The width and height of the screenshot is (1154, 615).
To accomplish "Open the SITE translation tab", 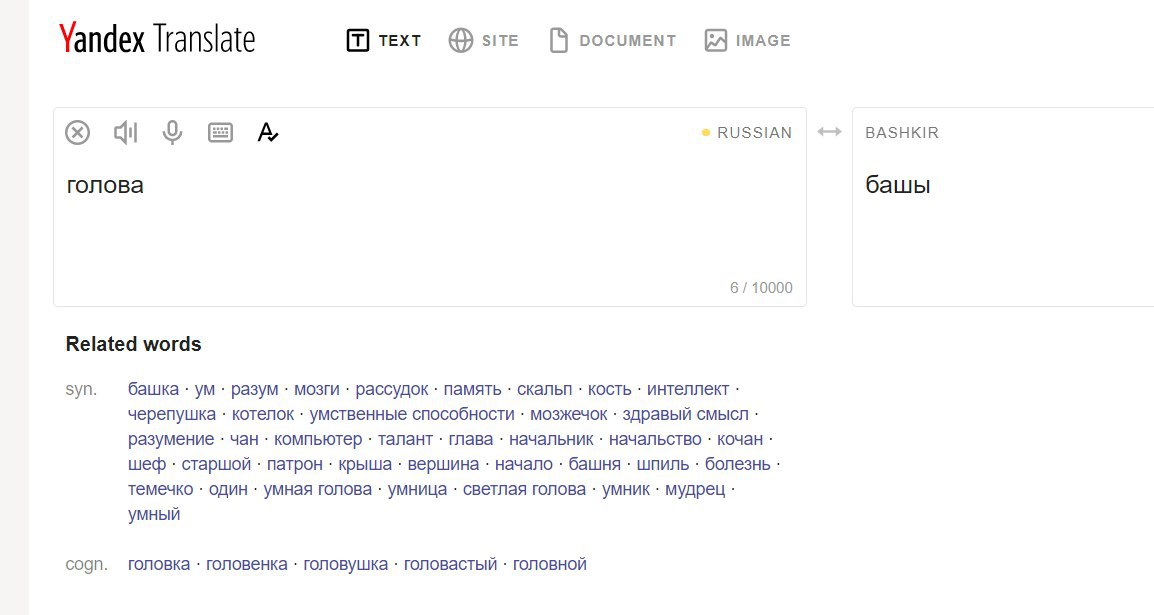I will pyautogui.click(x=484, y=40).
